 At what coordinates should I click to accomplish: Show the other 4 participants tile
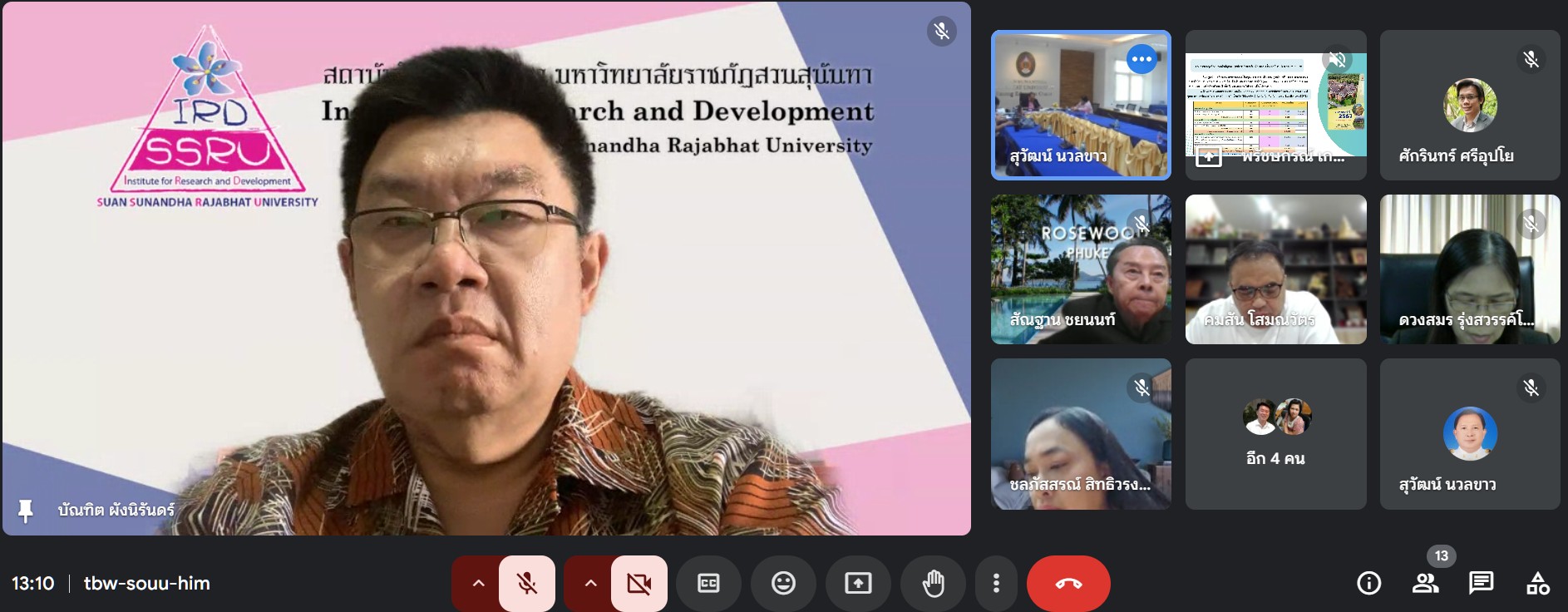point(1275,434)
